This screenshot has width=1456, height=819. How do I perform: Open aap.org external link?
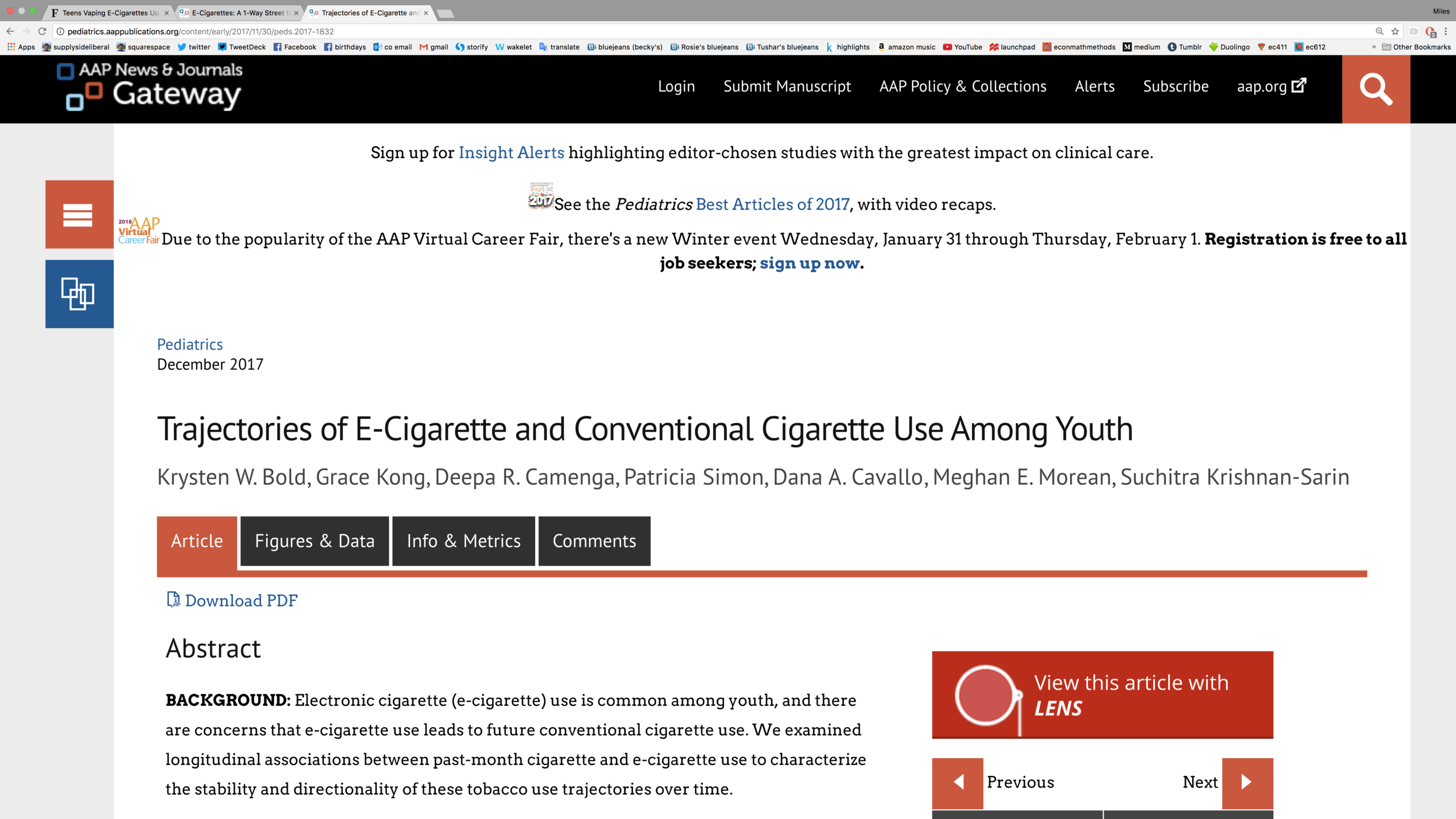[1271, 86]
